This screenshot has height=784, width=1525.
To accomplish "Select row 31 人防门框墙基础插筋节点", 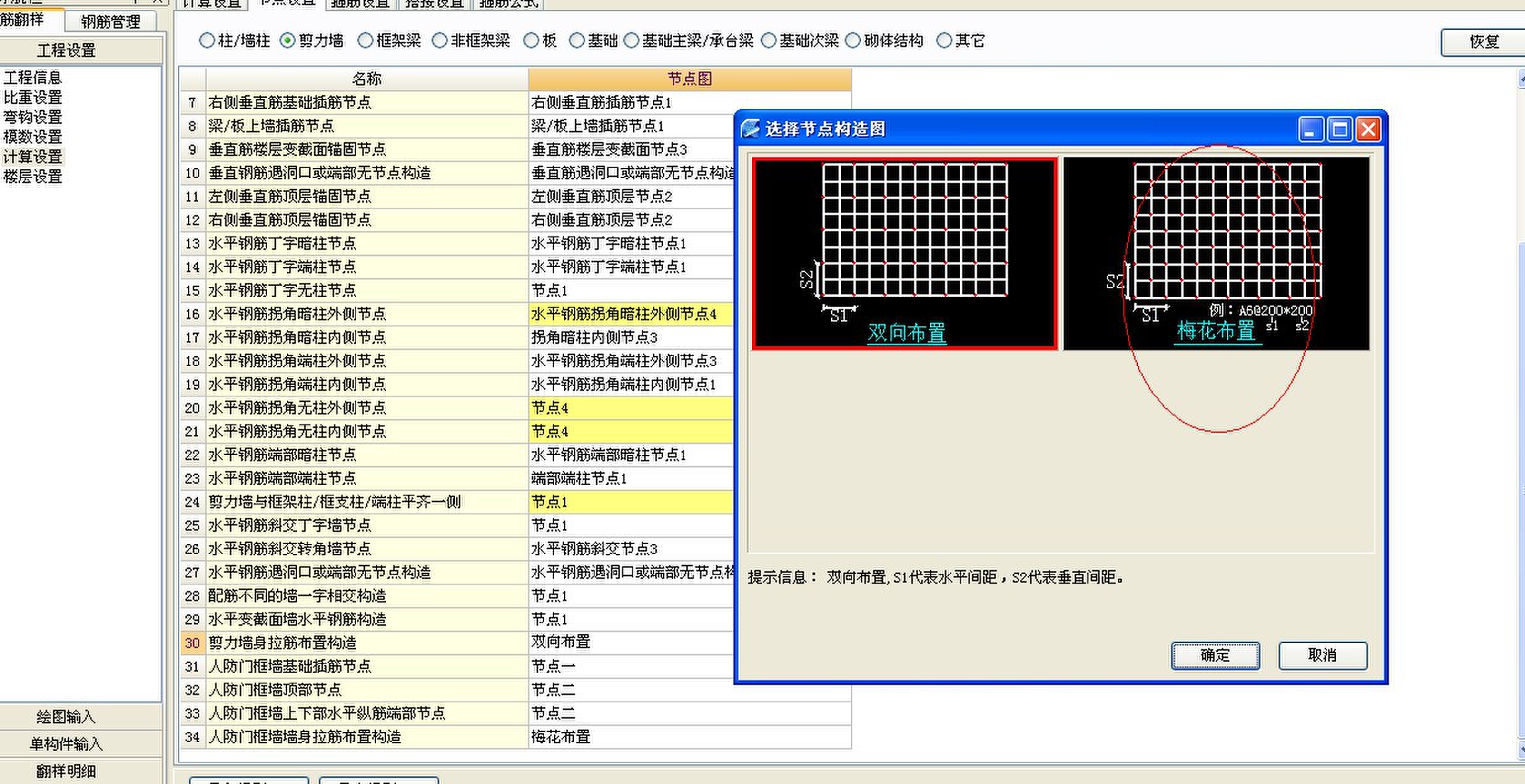I will pos(367,667).
